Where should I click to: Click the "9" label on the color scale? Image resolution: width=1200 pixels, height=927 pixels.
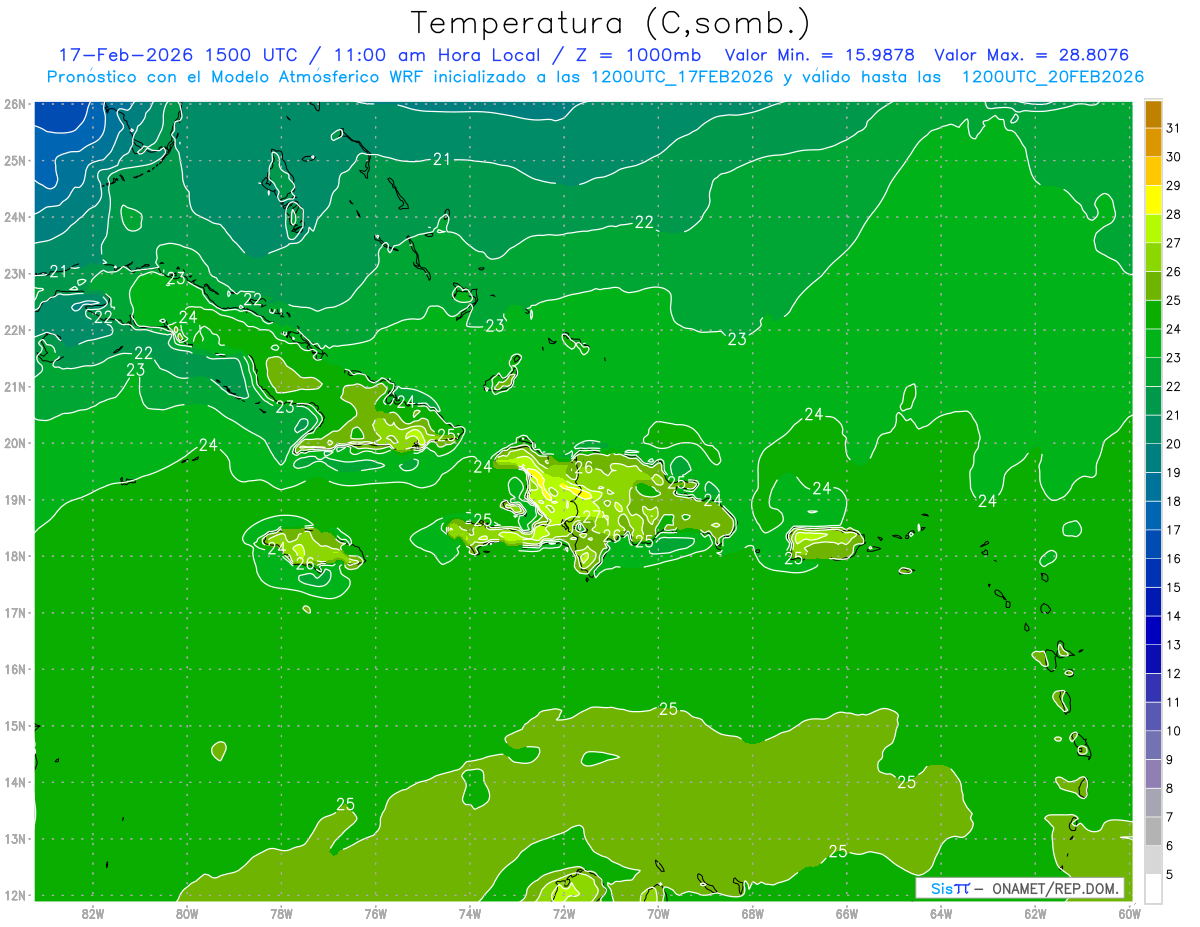(x=1170, y=760)
